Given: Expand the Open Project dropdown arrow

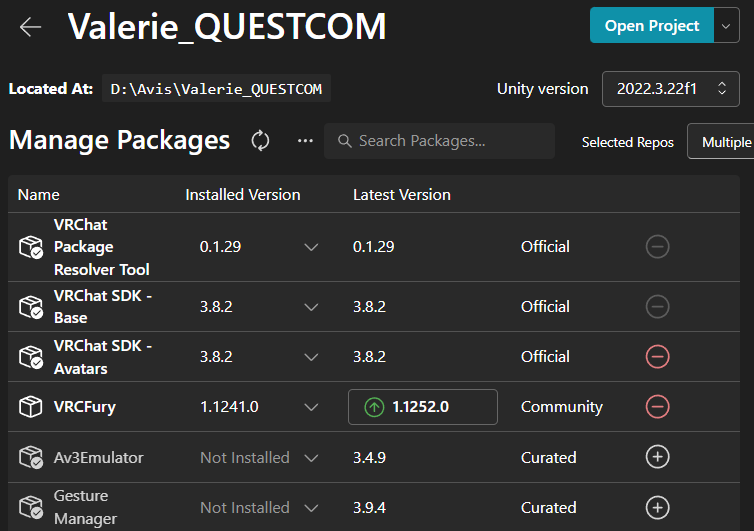Looking at the screenshot, I should [x=727, y=26].
